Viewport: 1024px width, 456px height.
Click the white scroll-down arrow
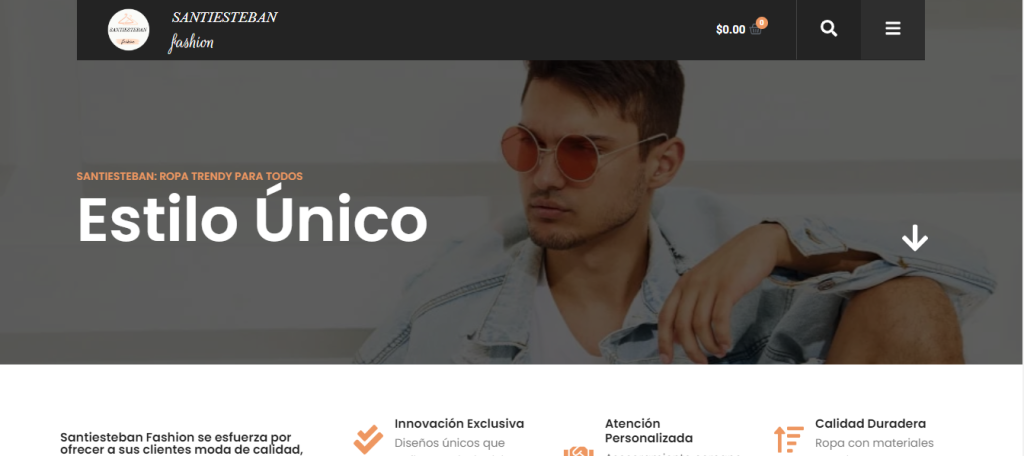click(x=914, y=238)
